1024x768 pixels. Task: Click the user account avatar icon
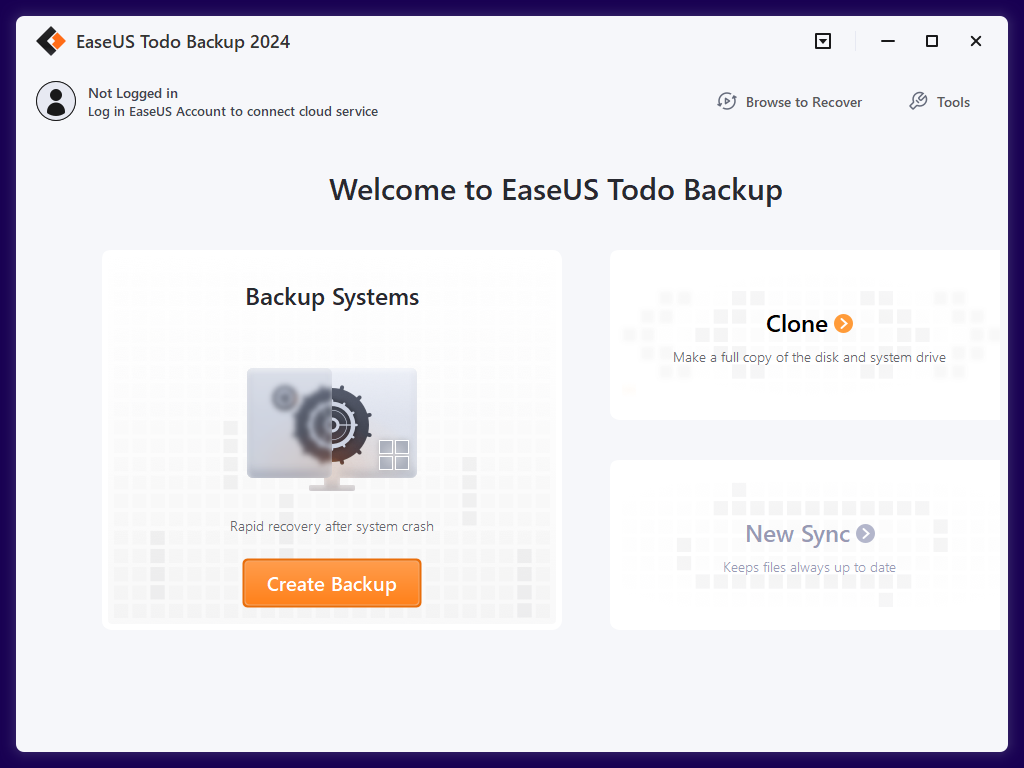pyautogui.click(x=56, y=101)
